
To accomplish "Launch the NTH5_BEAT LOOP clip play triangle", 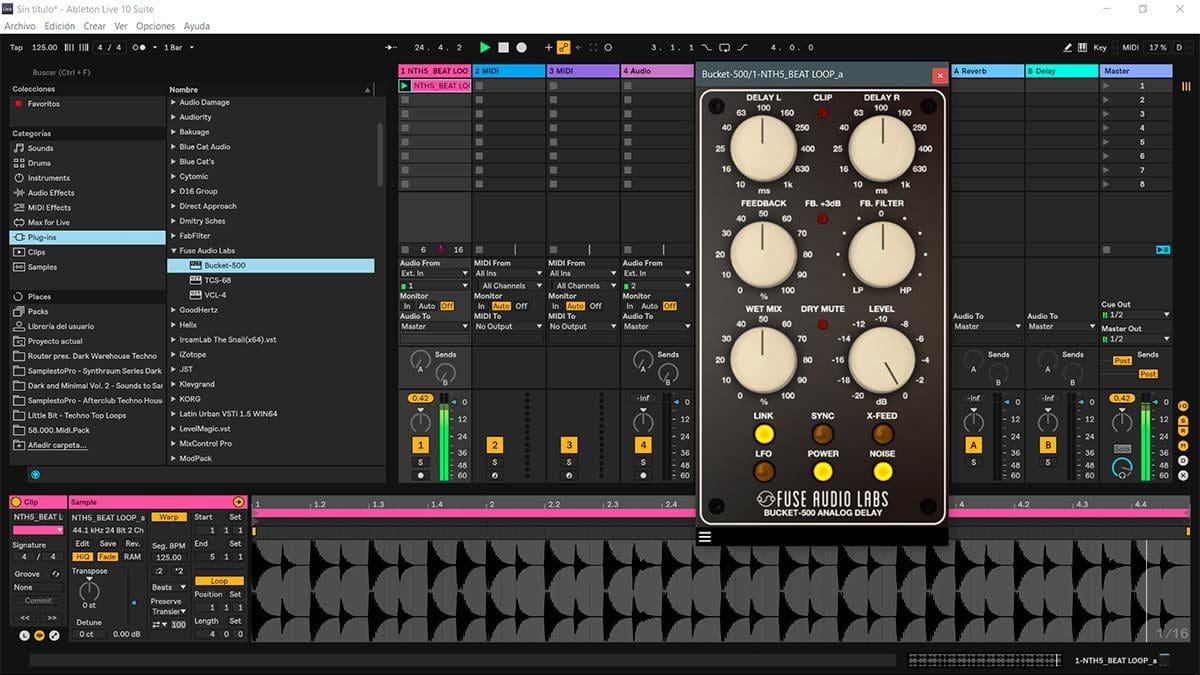I will pyautogui.click(x=405, y=86).
